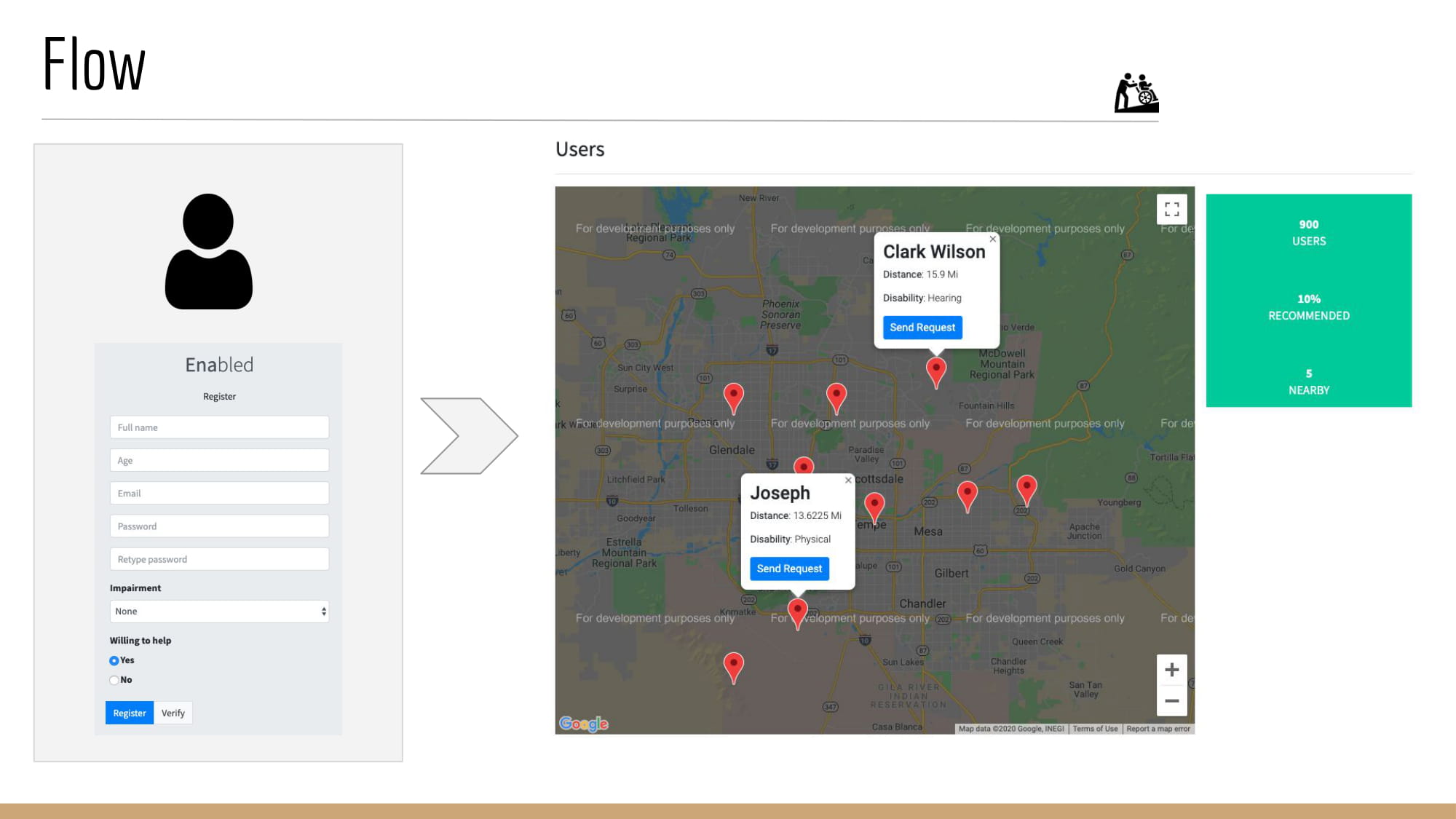Click the Report a map error link

1158,729
